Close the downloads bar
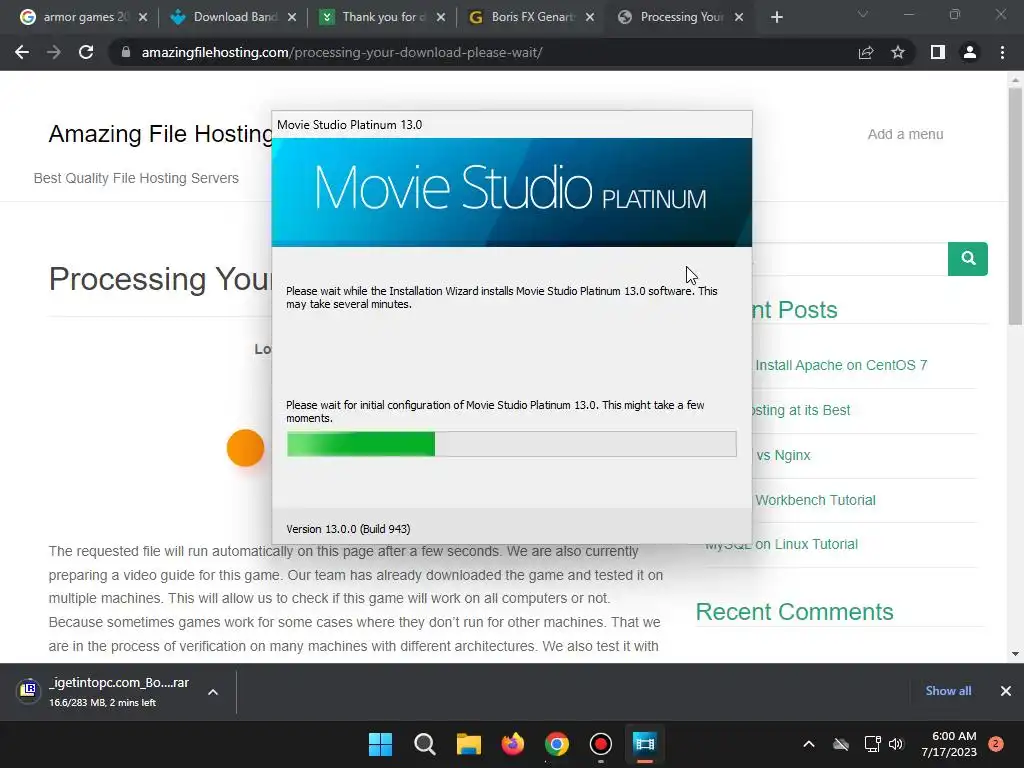Image resolution: width=1024 pixels, height=768 pixels. click(x=1006, y=691)
